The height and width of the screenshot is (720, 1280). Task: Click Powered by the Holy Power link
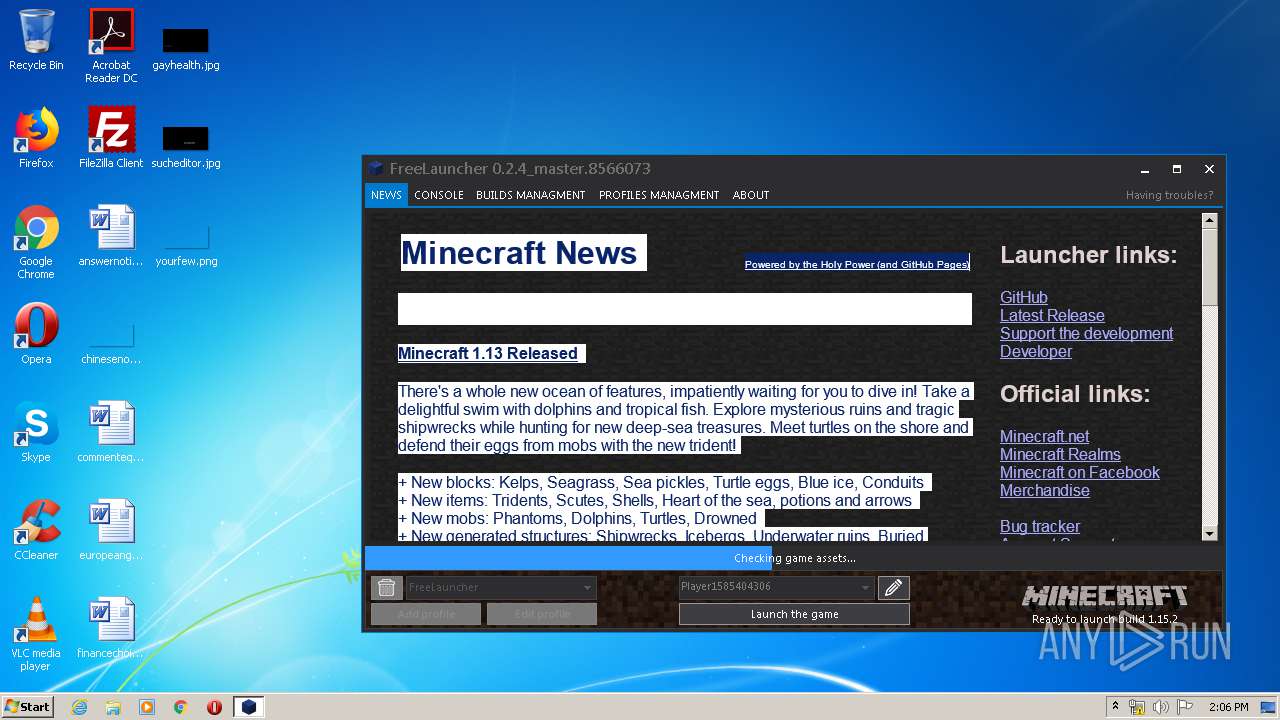click(x=857, y=264)
